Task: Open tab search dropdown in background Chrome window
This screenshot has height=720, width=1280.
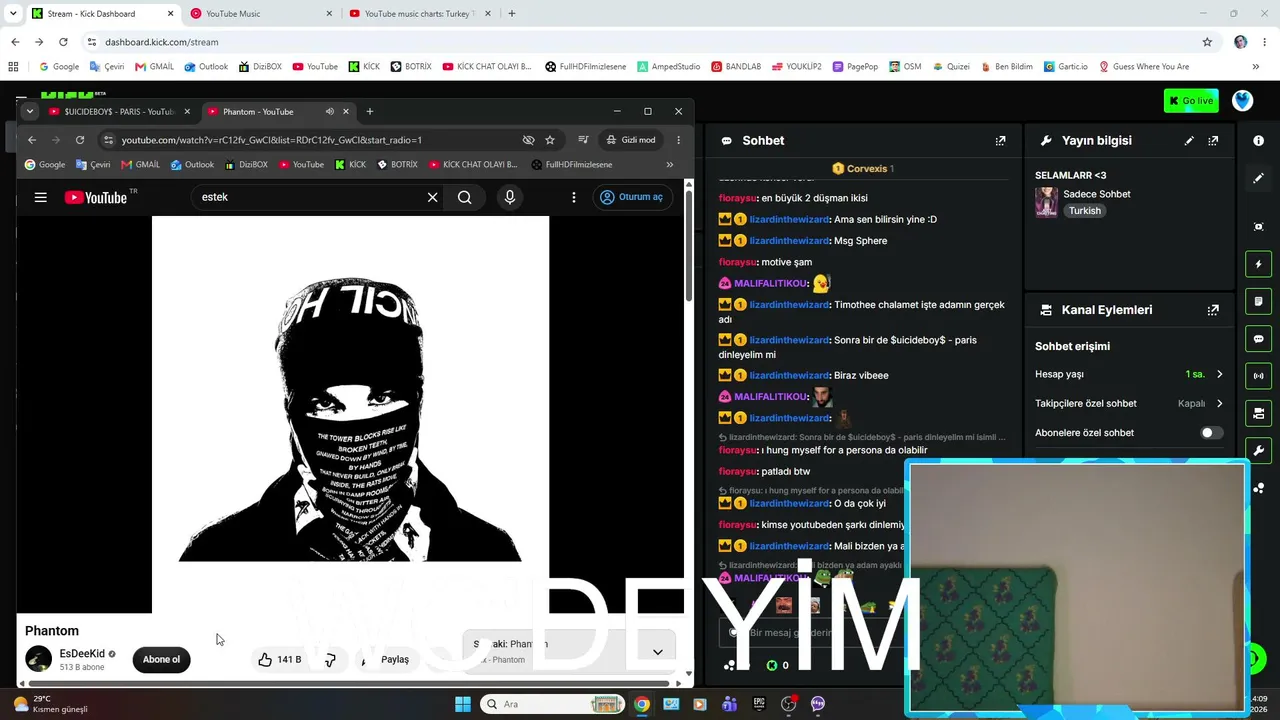Action: (x=13, y=13)
